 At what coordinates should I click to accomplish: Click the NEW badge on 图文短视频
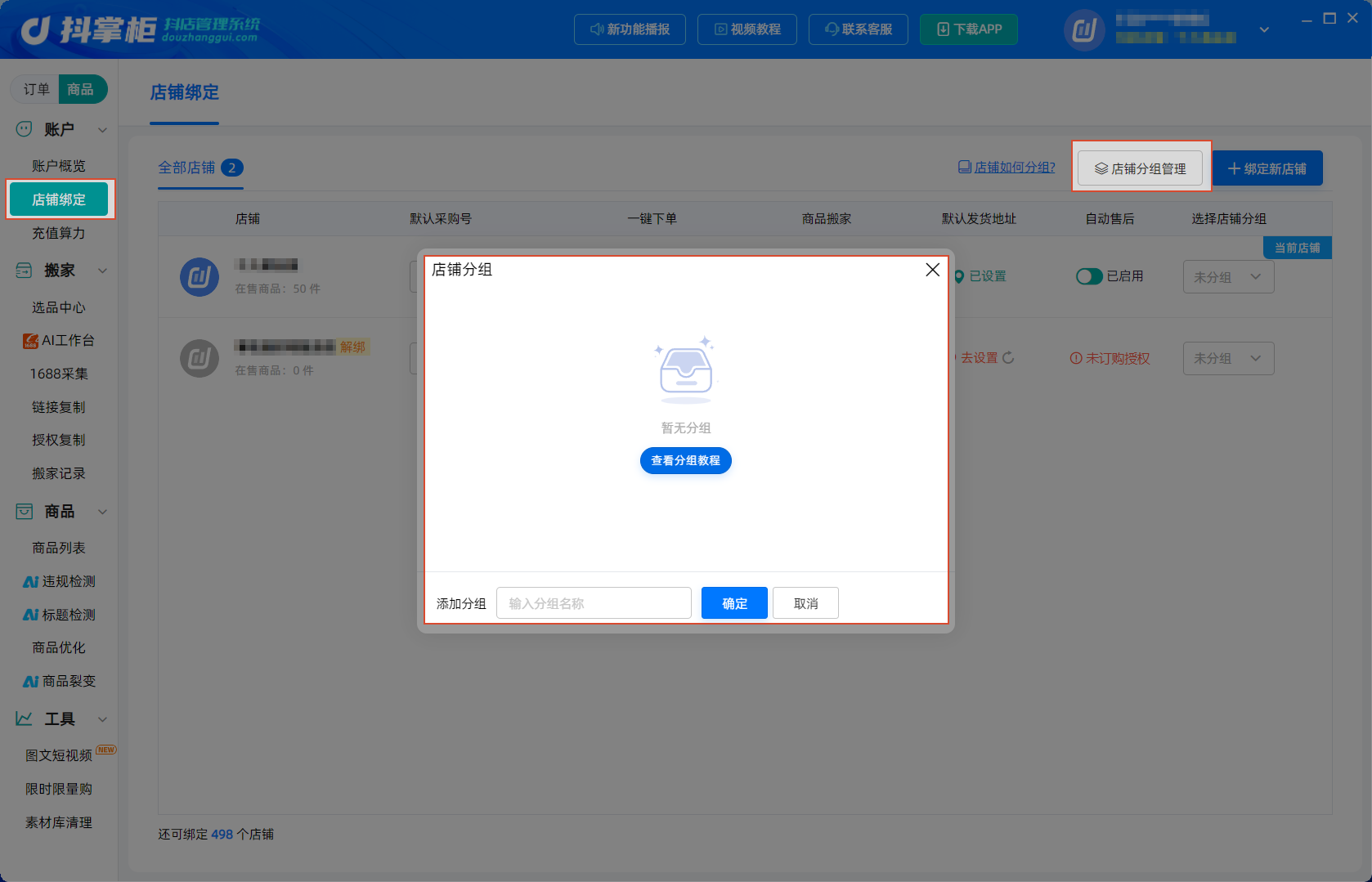(x=106, y=750)
